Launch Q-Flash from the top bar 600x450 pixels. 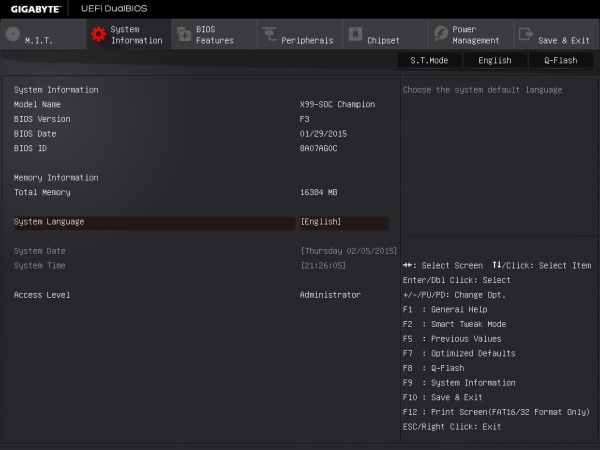(561, 60)
